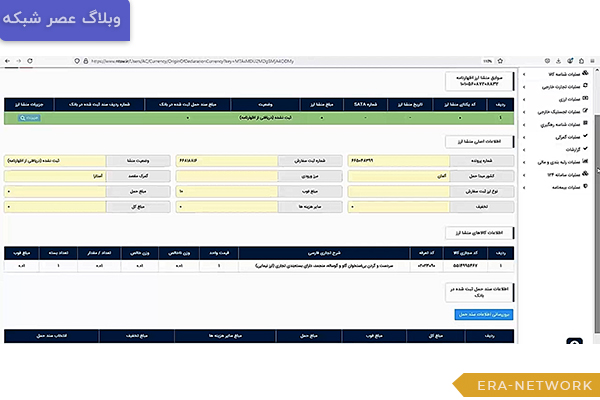Click the currency operations sidebar icon

point(585,100)
